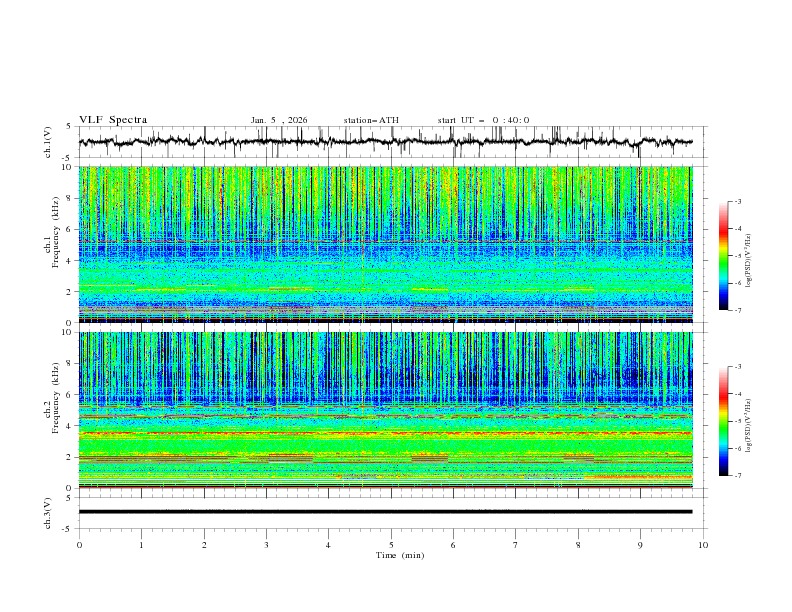
Task: Click the '4' tick on the time axis
Action: coord(328,545)
